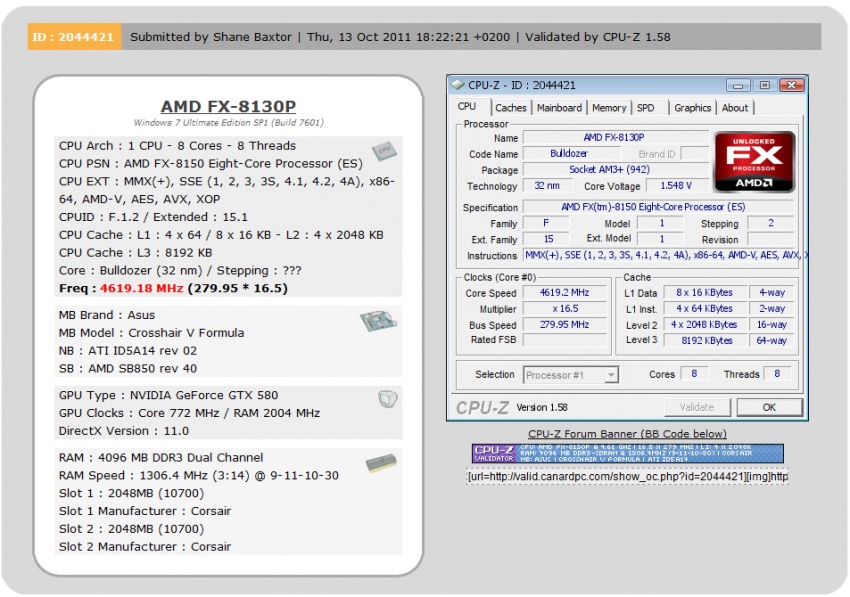Click the OK button in CPU-Z

tap(768, 407)
